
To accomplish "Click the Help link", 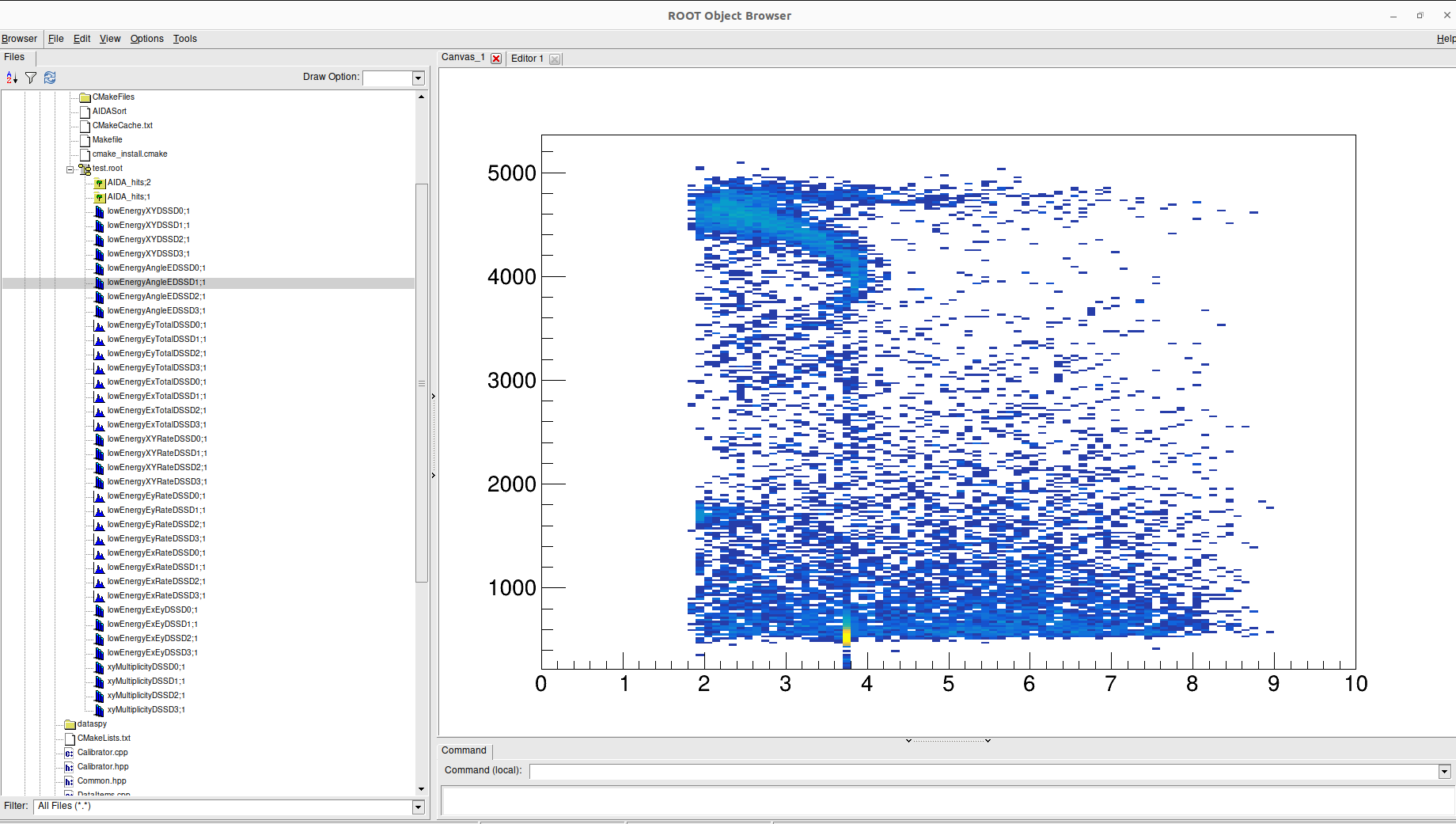I will 1446,39.
